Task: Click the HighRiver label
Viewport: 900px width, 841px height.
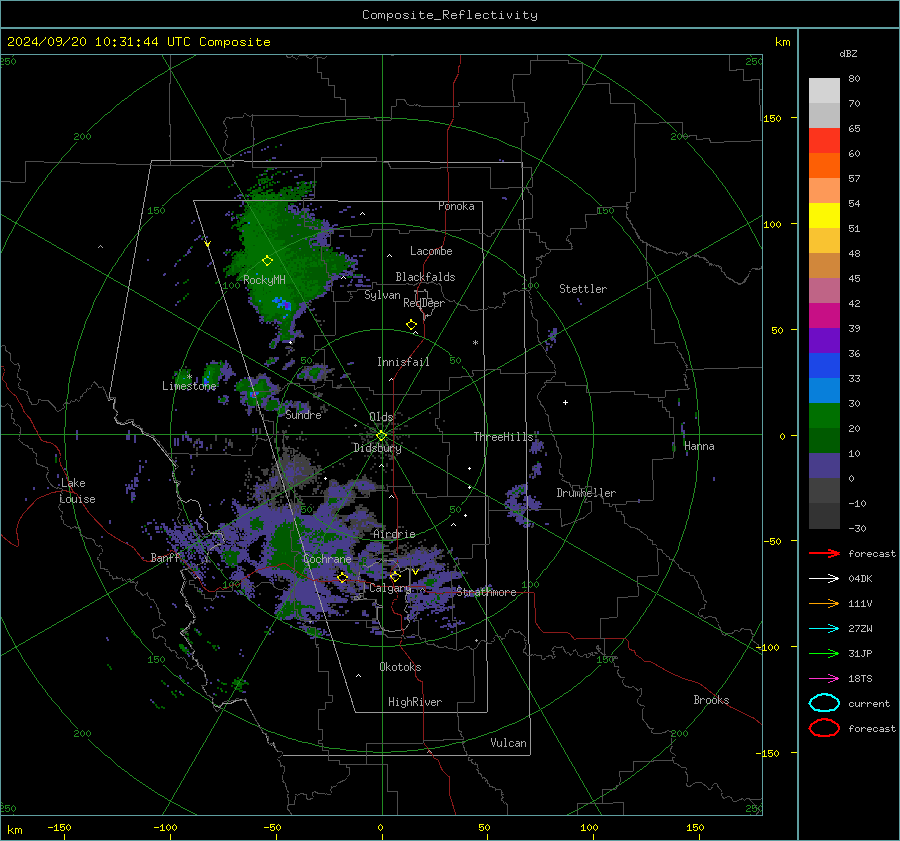Action: [x=415, y=702]
